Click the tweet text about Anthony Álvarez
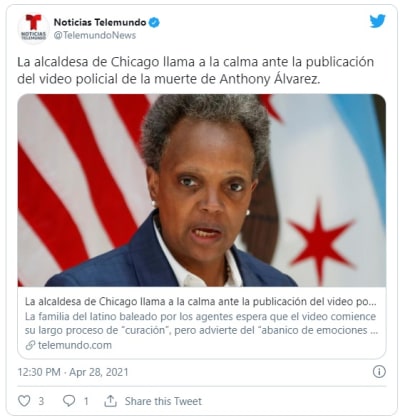 point(196,71)
